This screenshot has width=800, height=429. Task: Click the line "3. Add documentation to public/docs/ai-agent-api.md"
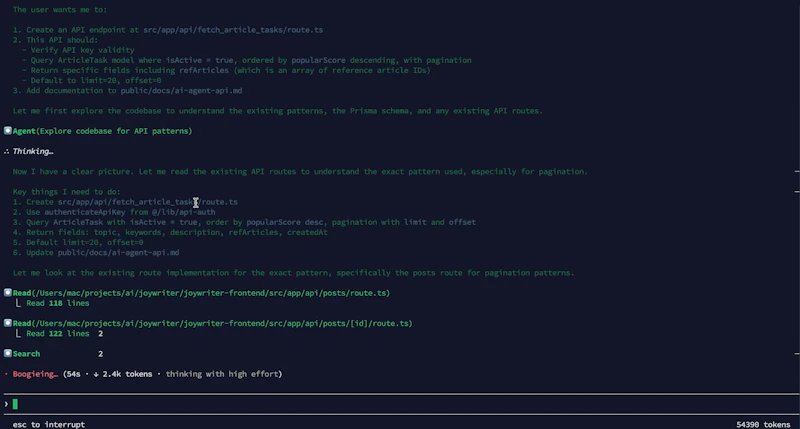click(x=128, y=91)
